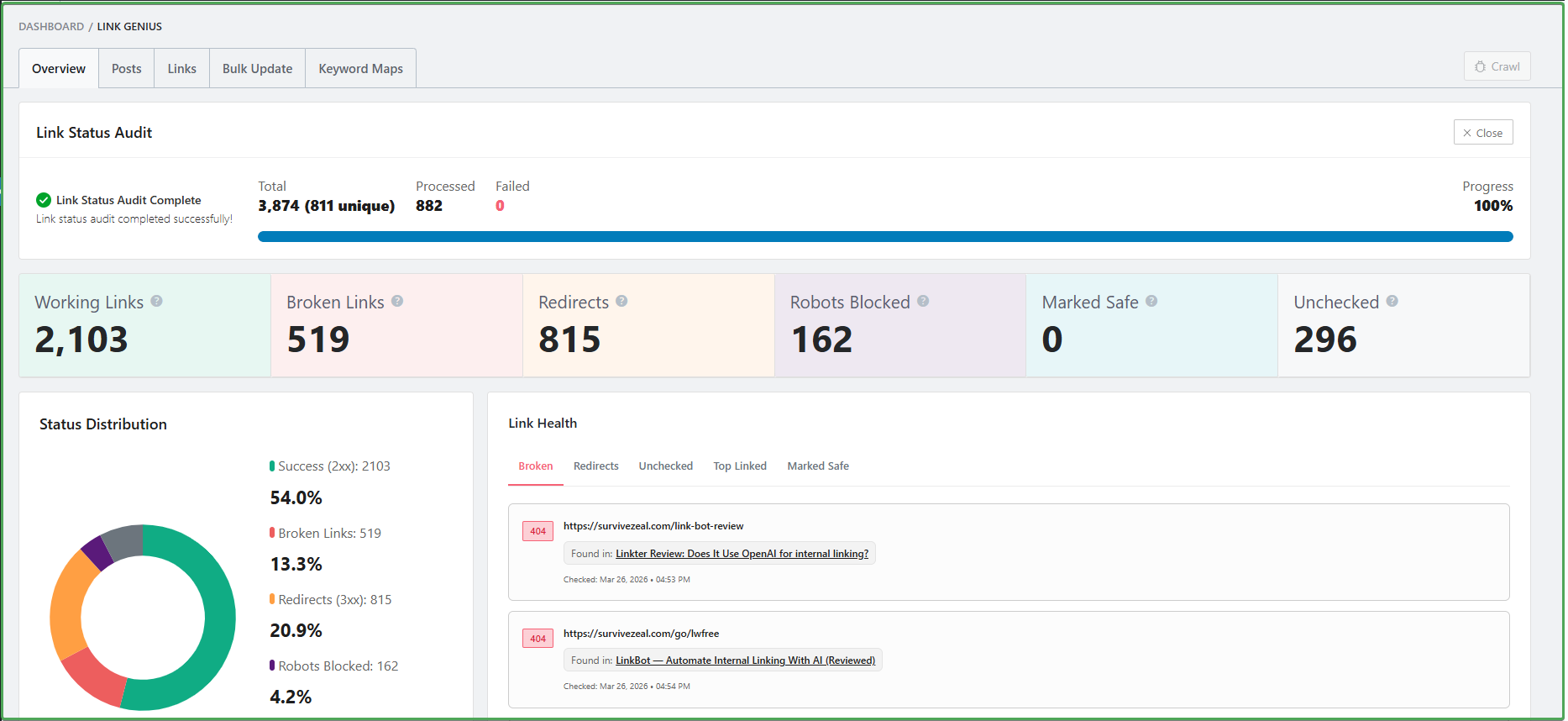Click the gray segment of the donut chart
This screenshot has height=721, width=1568.
click(124, 541)
